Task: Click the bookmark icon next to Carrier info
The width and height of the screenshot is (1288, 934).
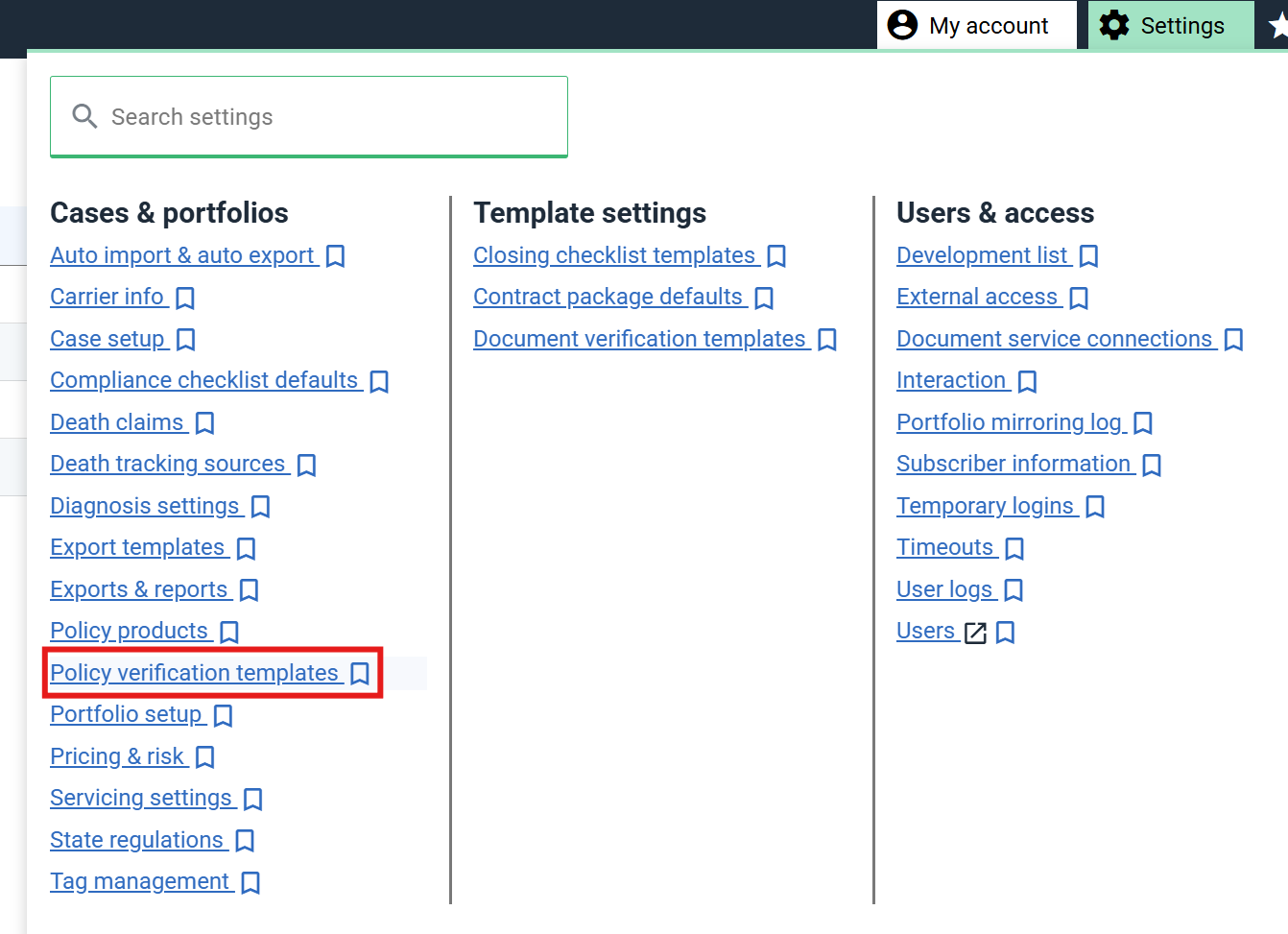Action: pyautogui.click(x=185, y=299)
